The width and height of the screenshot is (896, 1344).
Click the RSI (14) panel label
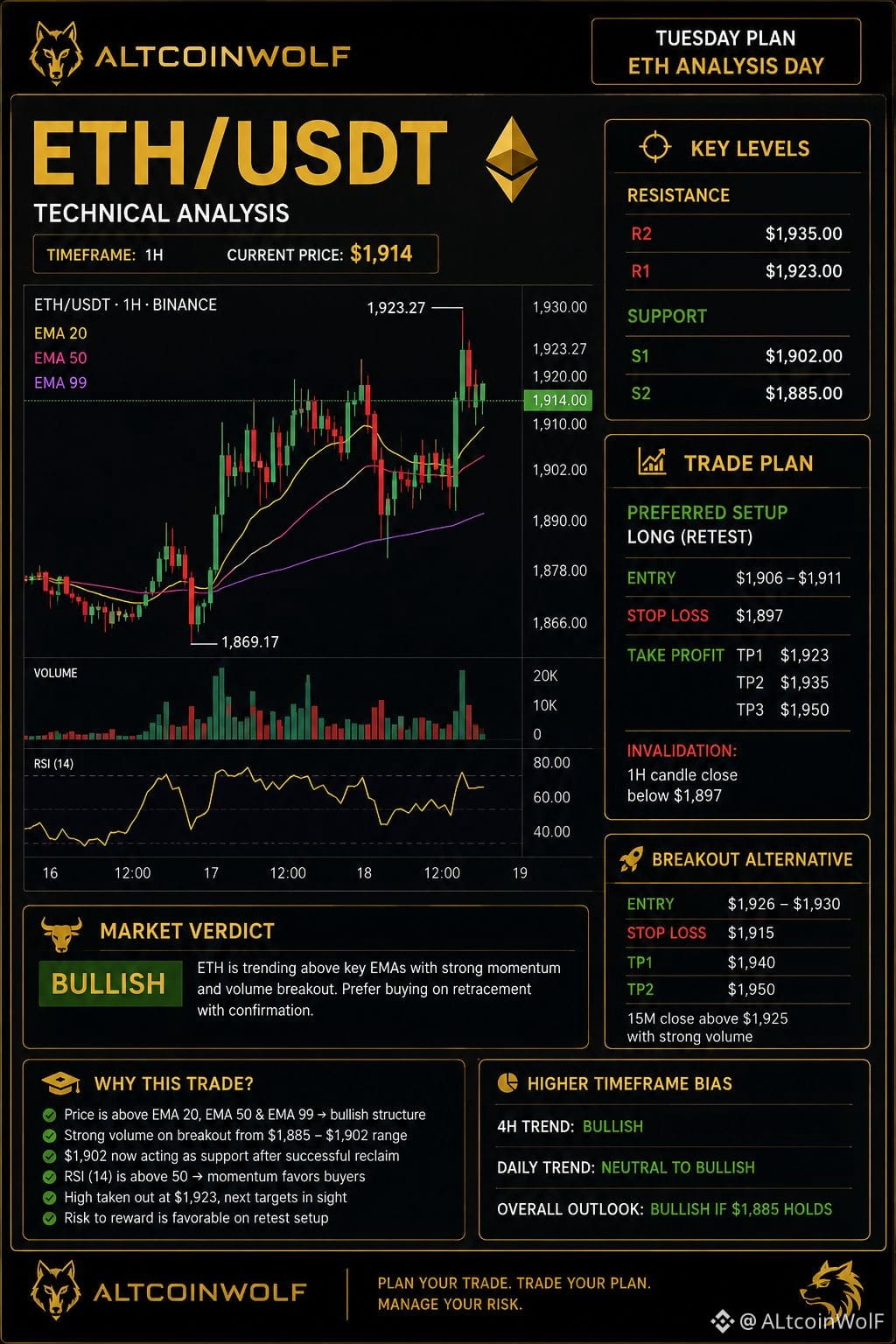53,764
